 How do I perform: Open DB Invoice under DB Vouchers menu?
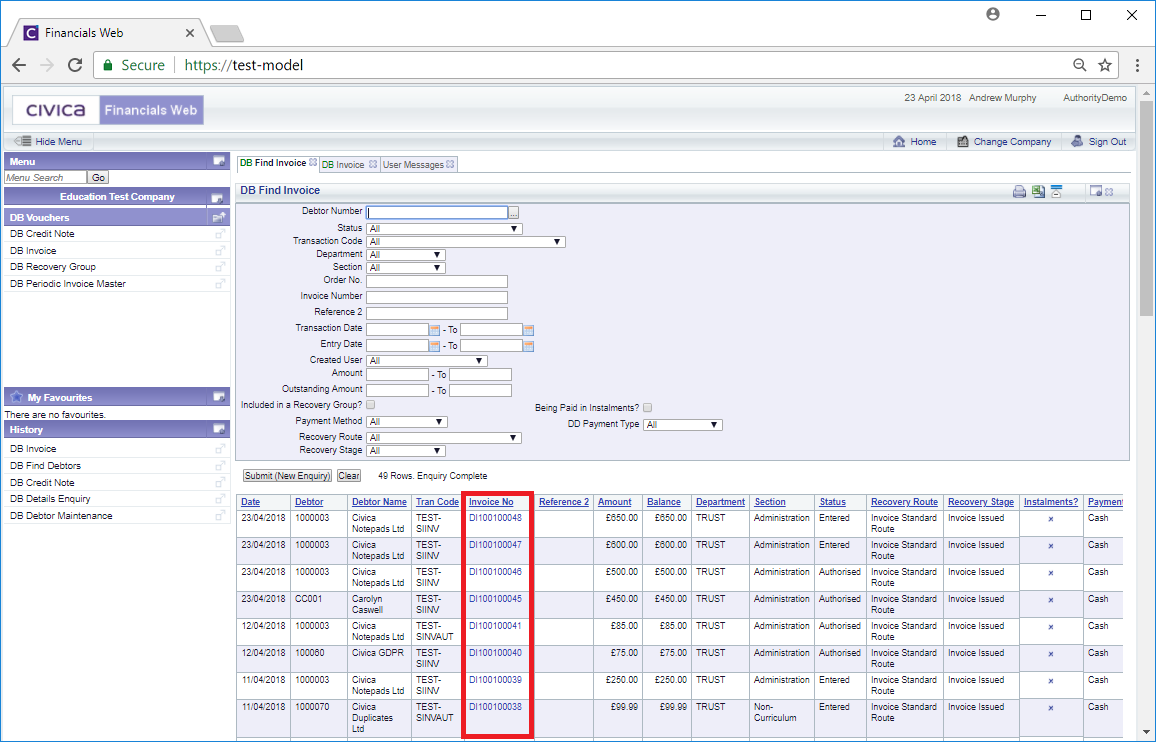point(33,251)
